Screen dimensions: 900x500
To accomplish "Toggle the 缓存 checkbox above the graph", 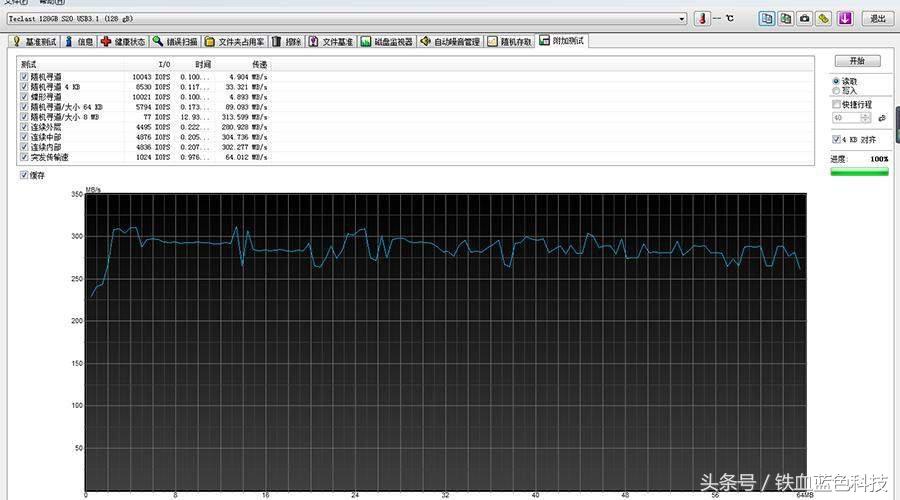I will point(25,175).
